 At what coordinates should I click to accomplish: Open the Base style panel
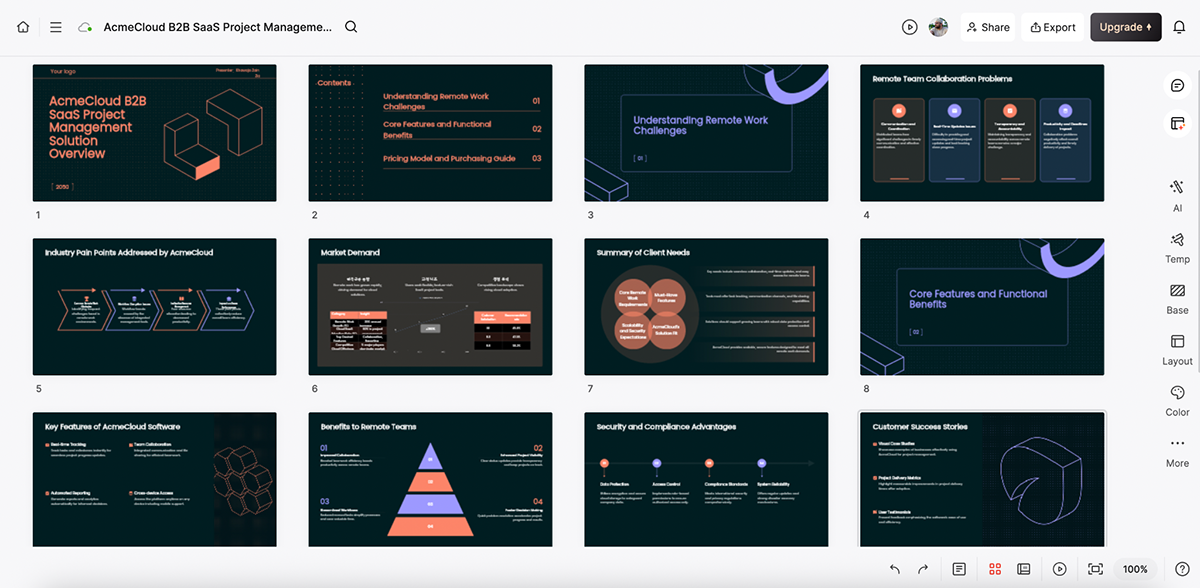[1176, 296]
